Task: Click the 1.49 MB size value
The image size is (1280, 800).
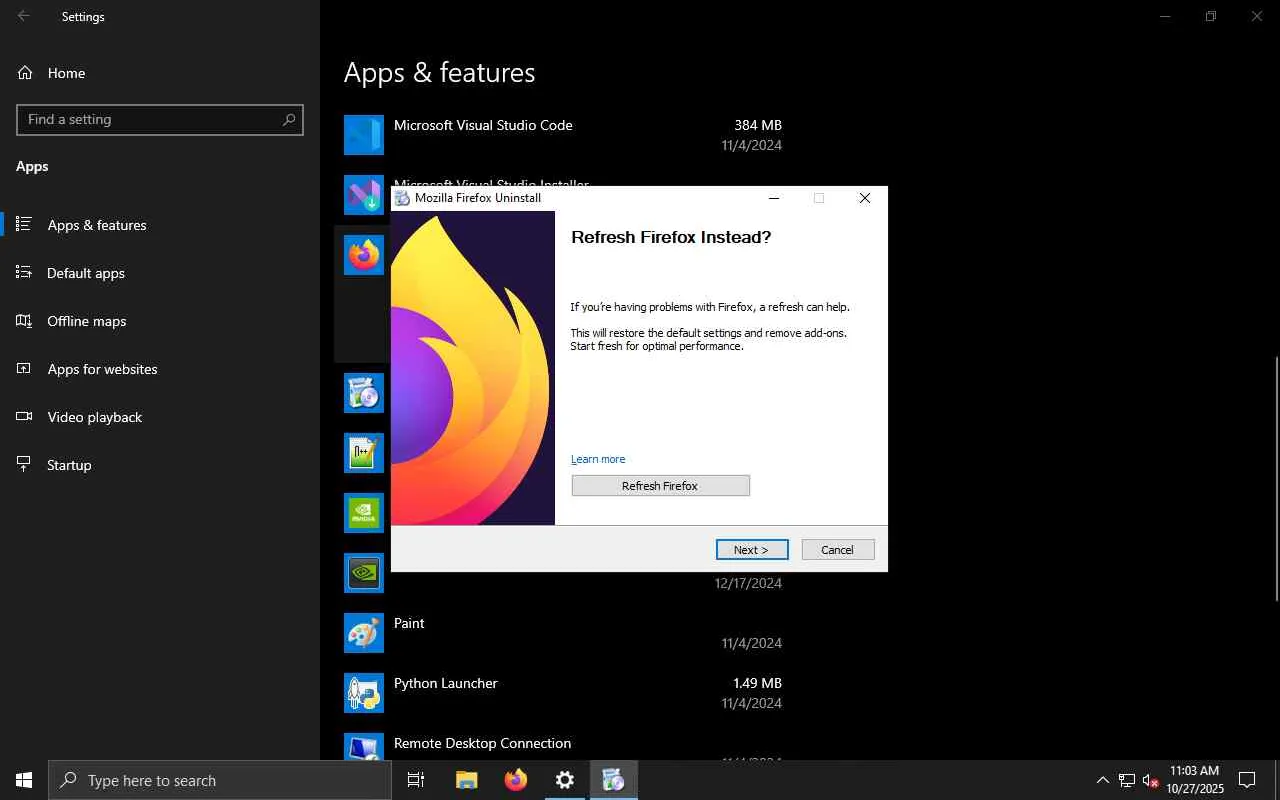Action: (757, 683)
